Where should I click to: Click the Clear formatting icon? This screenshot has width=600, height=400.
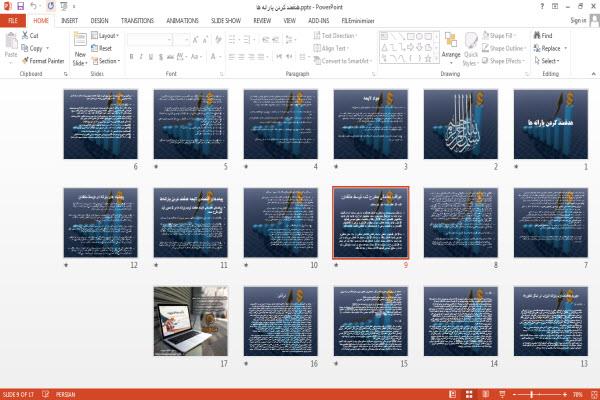pos(218,39)
